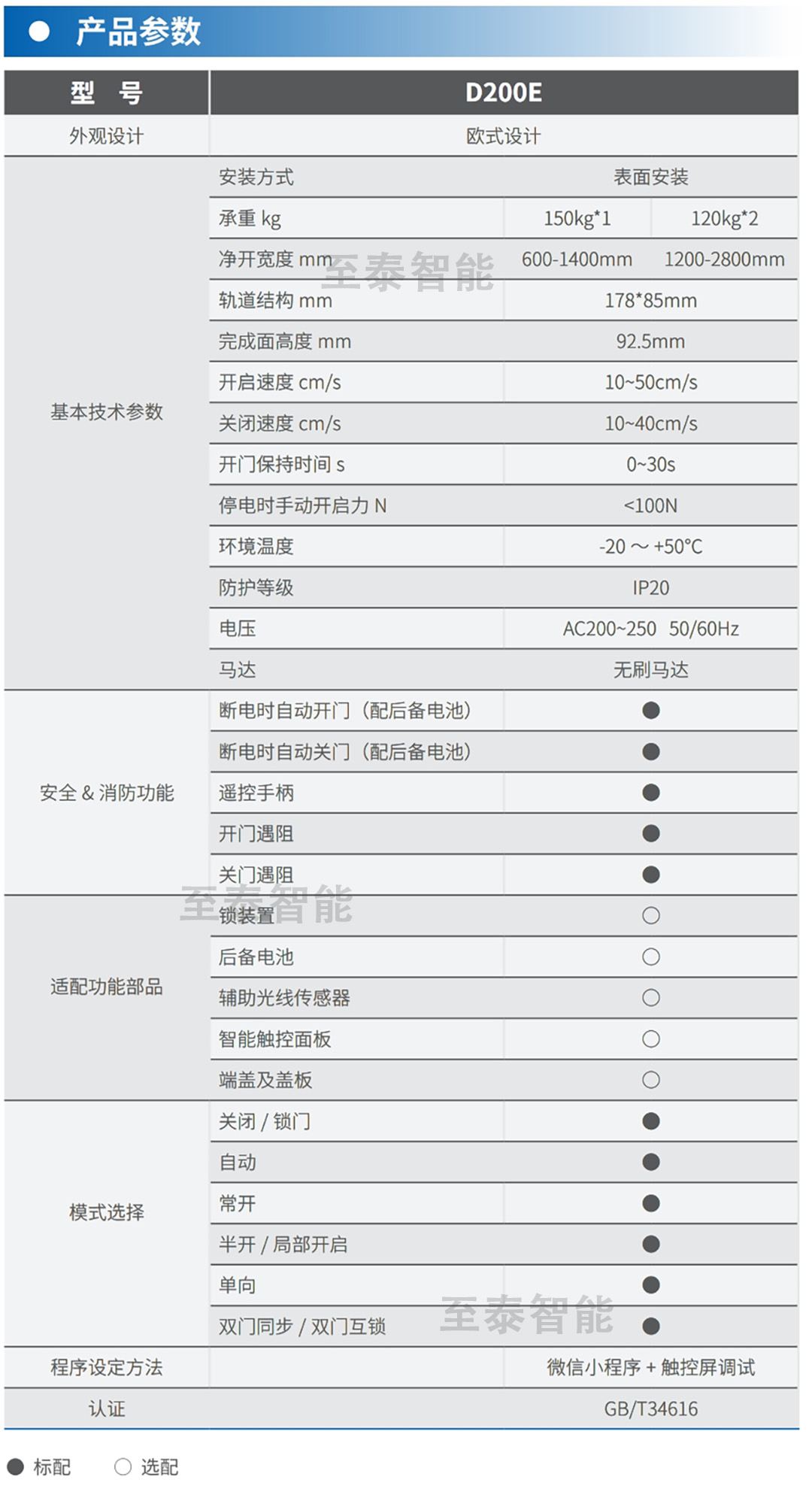
Task: Click the filled dot for 双门同步 / 双门互锁
Action: click(x=651, y=1327)
